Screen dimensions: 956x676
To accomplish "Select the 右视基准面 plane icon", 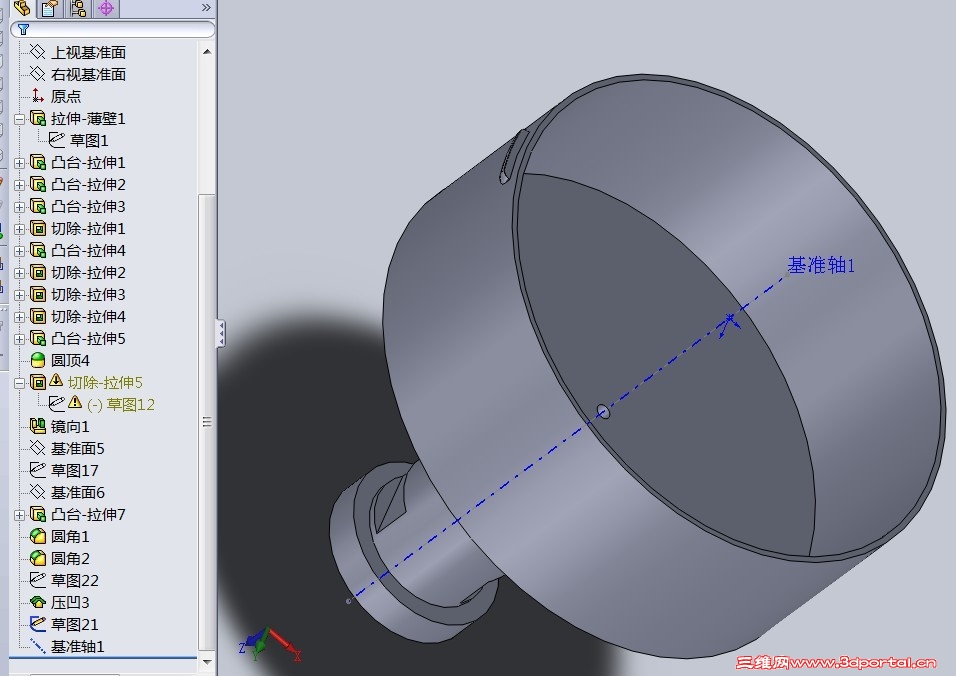I will [38, 74].
